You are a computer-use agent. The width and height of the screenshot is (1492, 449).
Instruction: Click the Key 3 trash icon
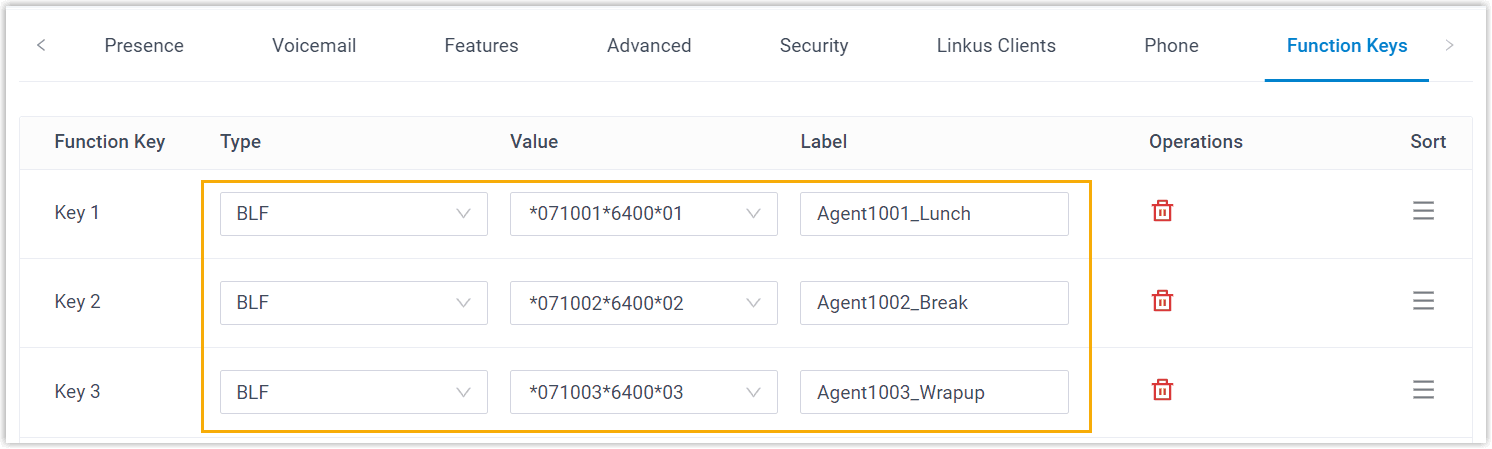pos(1162,390)
